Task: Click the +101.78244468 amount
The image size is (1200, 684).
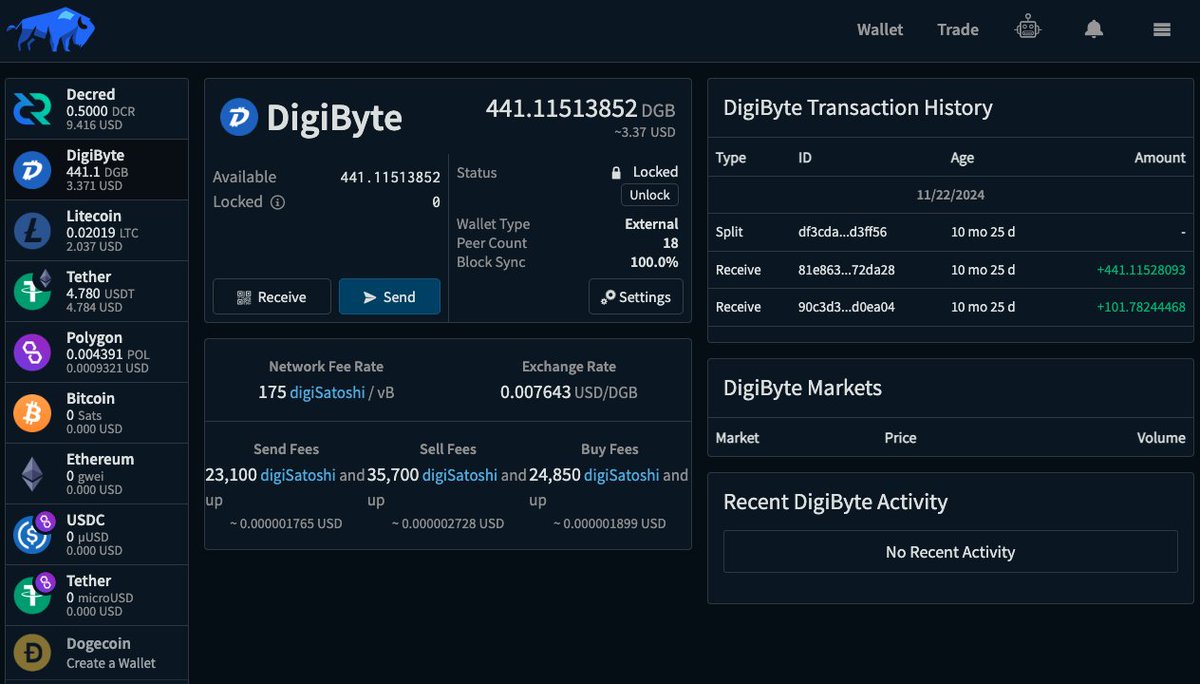Action: pos(1141,307)
